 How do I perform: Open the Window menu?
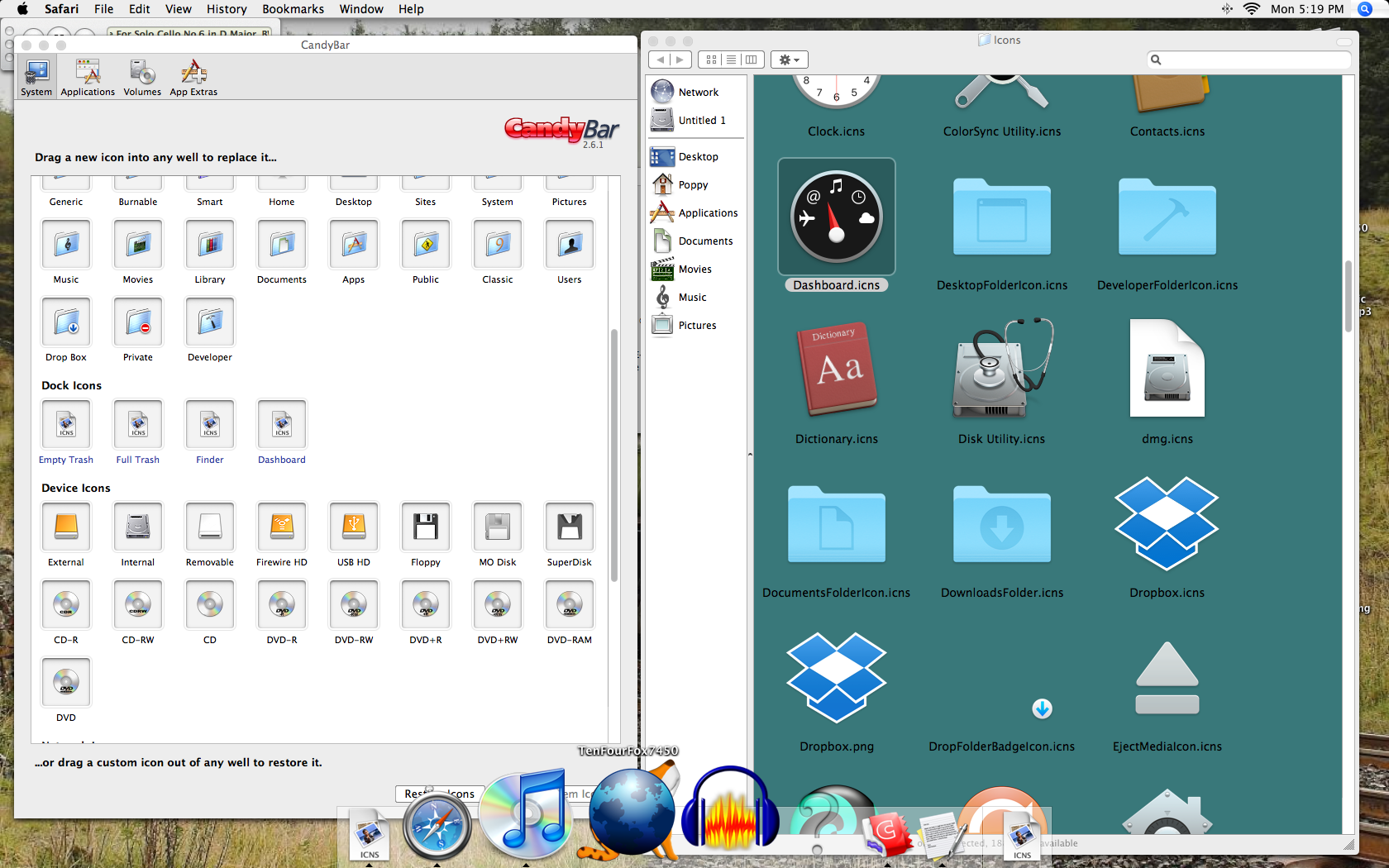[x=361, y=9]
